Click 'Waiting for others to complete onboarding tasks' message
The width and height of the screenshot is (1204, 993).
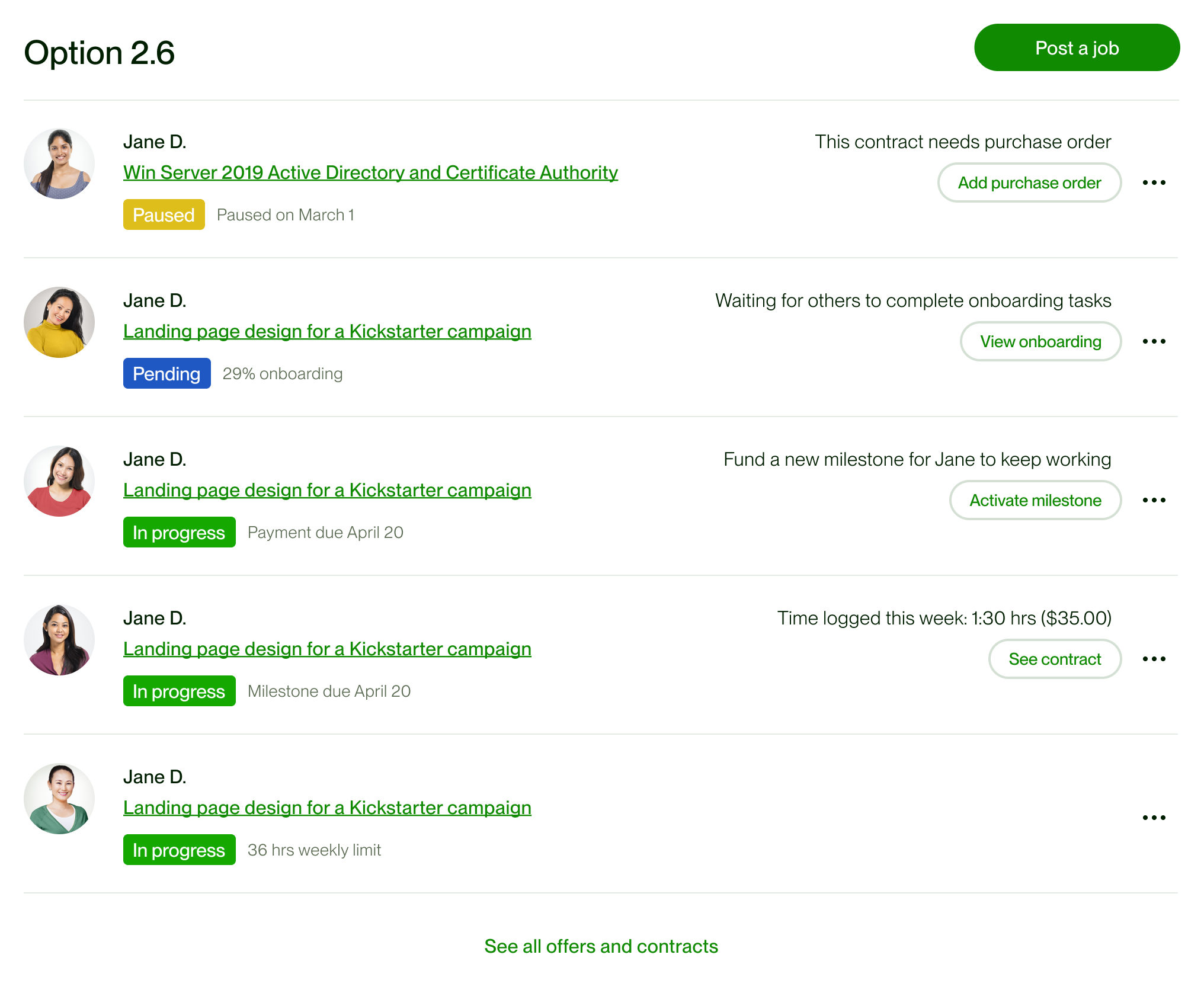click(913, 300)
